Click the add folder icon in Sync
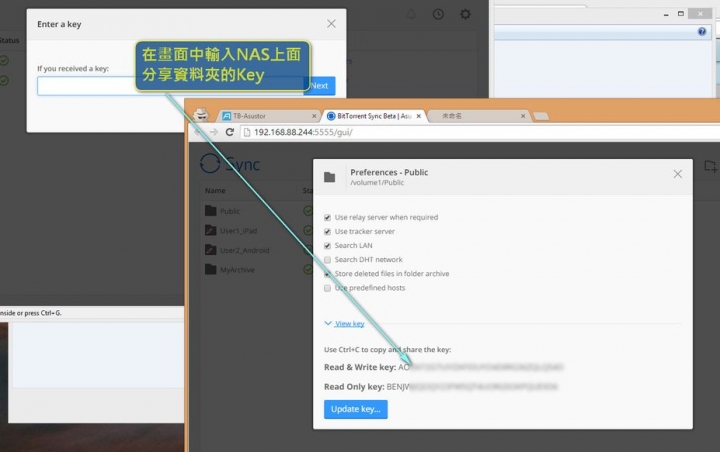Image resolution: width=720 pixels, height=452 pixels. 710,166
